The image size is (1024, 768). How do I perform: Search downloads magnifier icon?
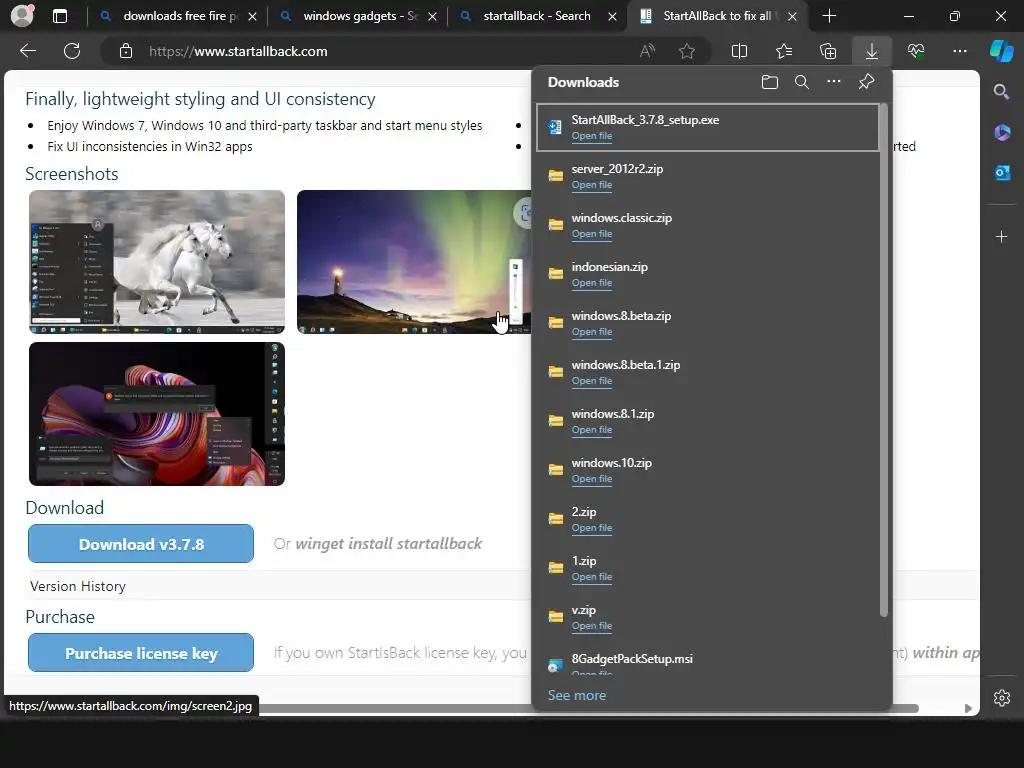point(802,82)
